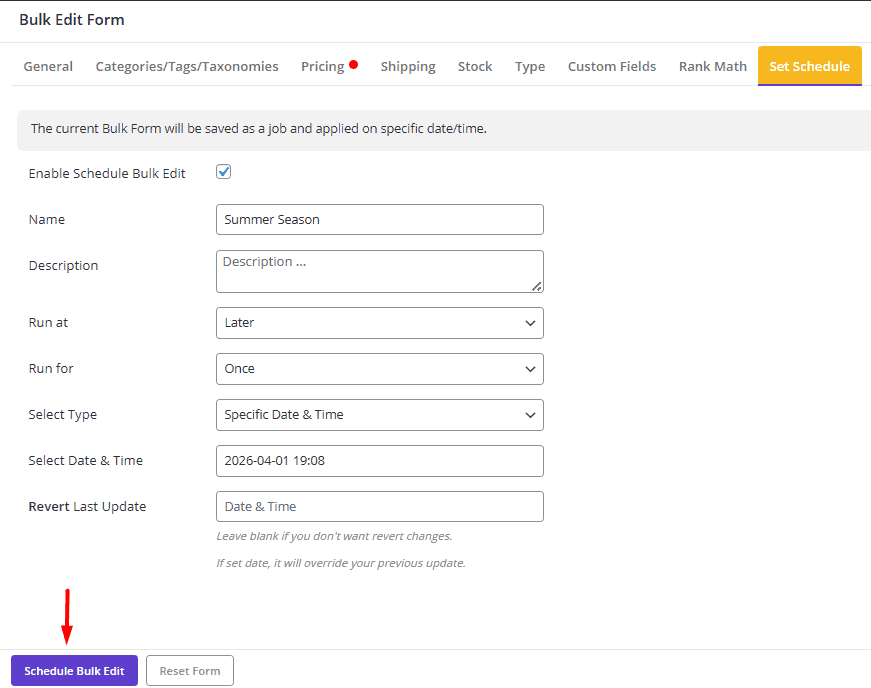
Task: Open the Categories/Tags/Taxonomies tab
Action: point(186,66)
